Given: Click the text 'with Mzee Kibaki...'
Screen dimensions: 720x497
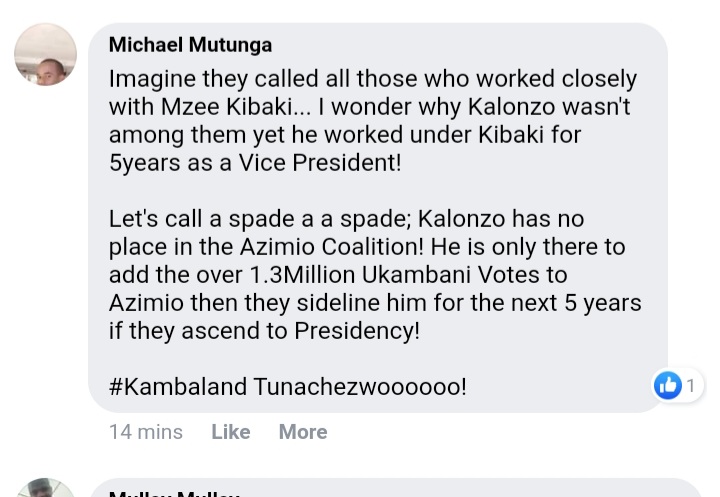Looking at the screenshot, I should (209, 106).
